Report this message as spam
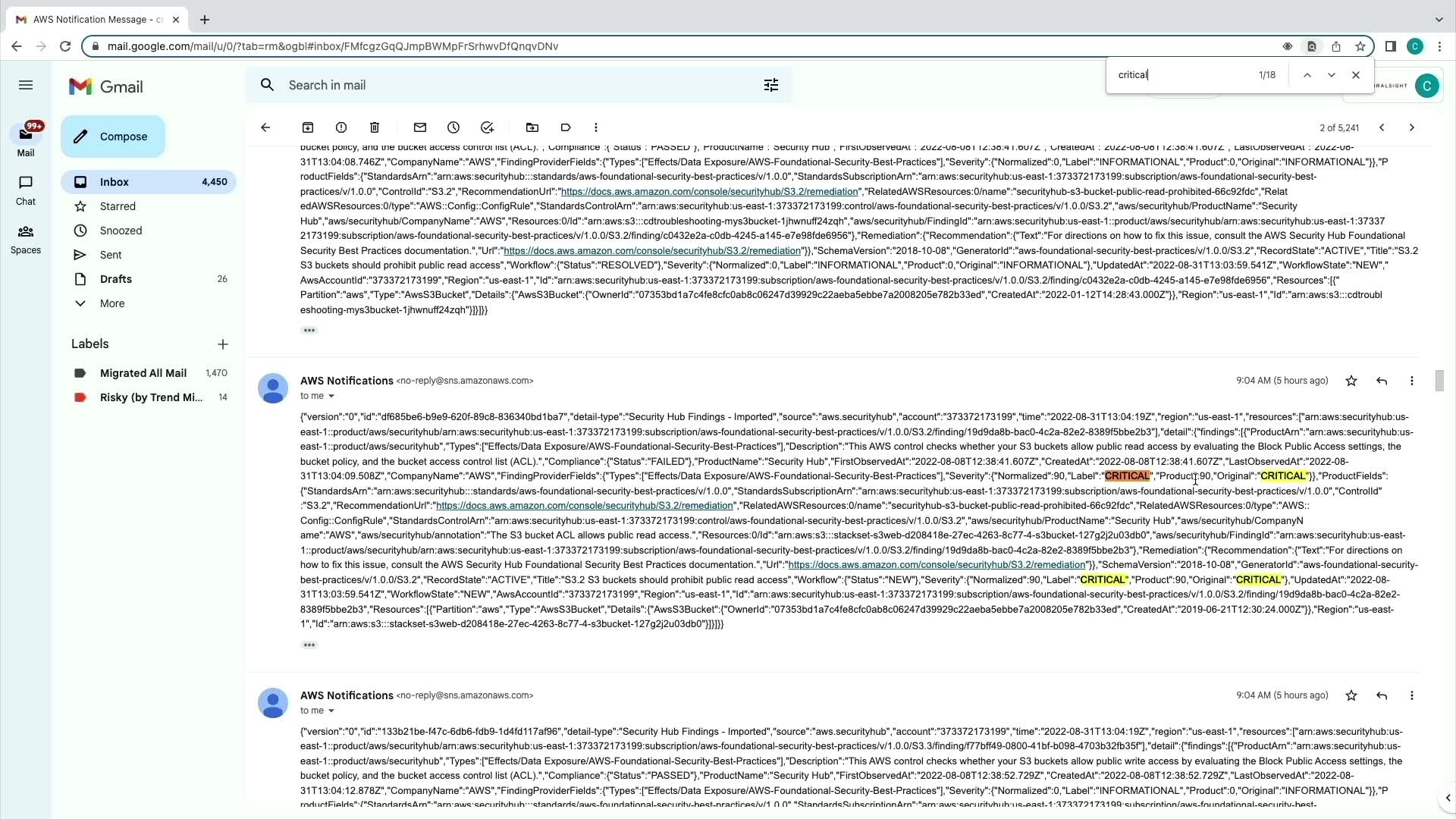Image resolution: width=1456 pixels, height=819 pixels. click(x=341, y=127)
